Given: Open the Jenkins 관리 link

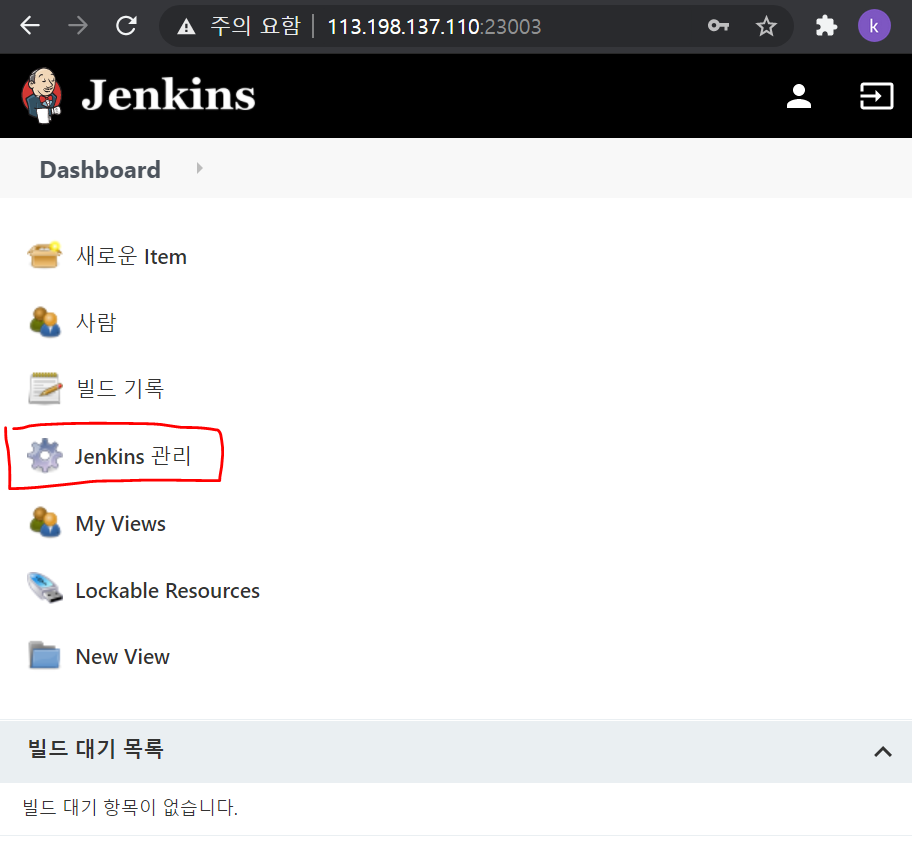Looking at the screenshot, I should [x=133, y=456].
